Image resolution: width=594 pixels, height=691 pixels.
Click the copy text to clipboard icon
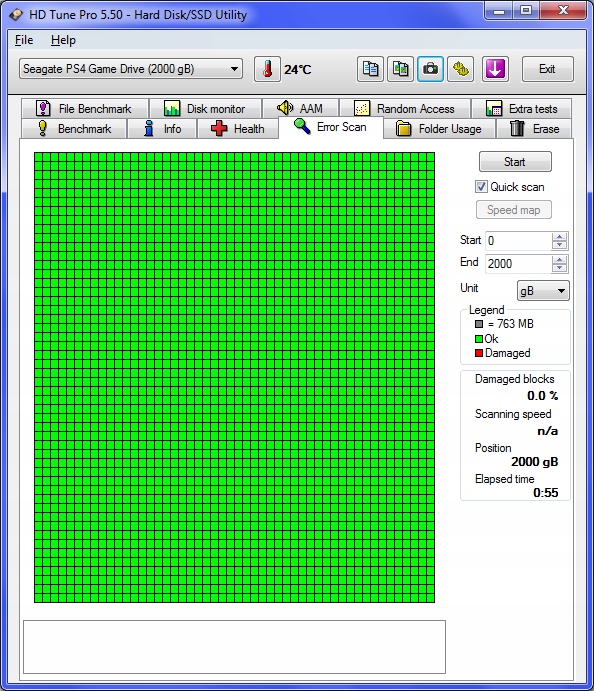(370, 69)
